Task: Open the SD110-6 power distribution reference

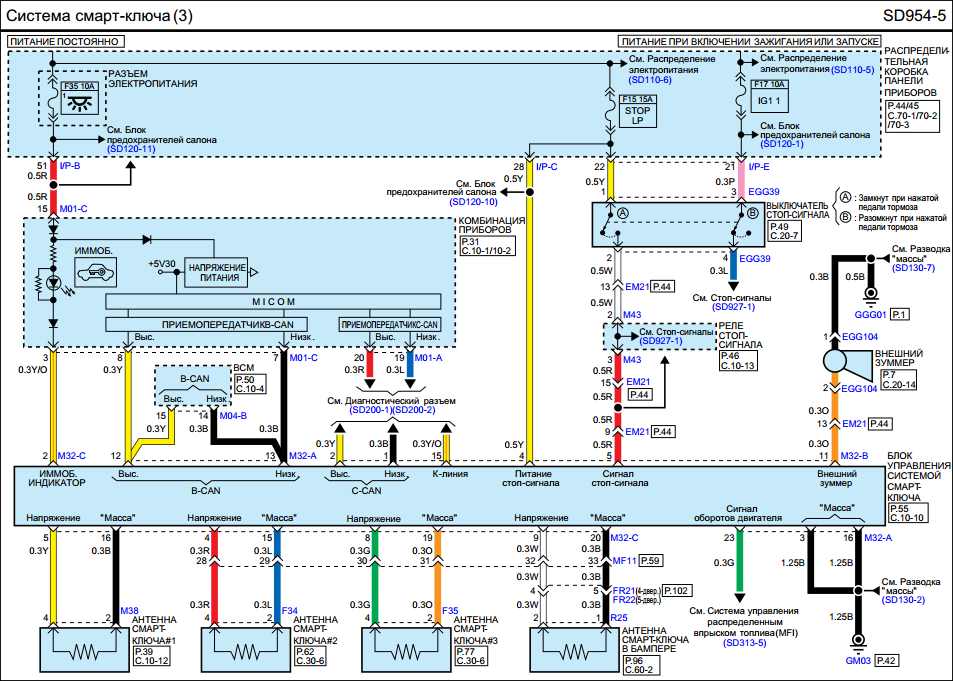Action: pos(651,79)
